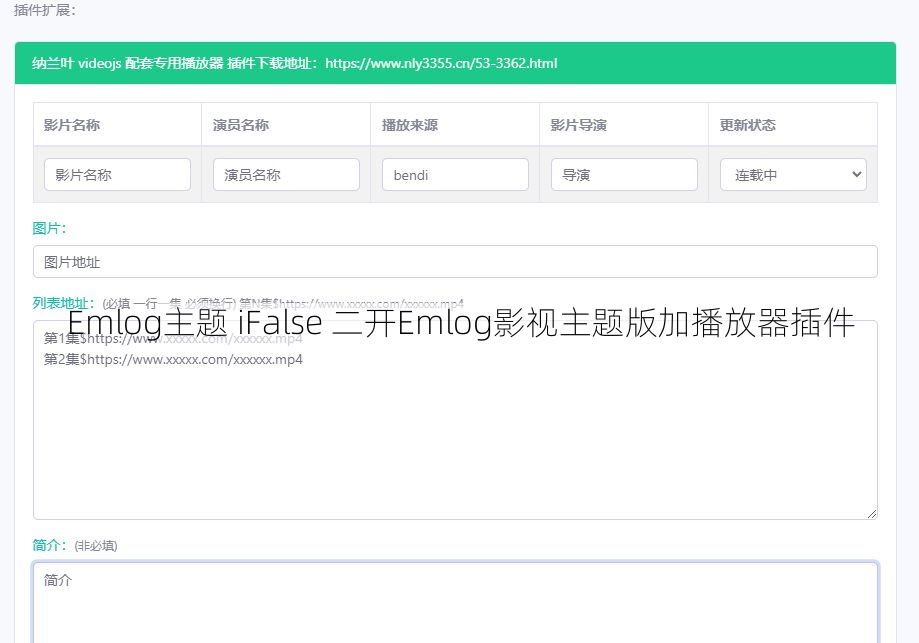Click the 简介: label
The width and height of the screenshot is (919, 643).
coord(49,545)
